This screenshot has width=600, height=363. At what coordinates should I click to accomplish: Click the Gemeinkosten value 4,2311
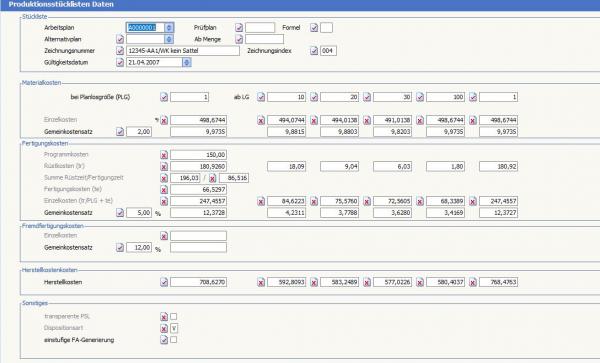(287, 213)
